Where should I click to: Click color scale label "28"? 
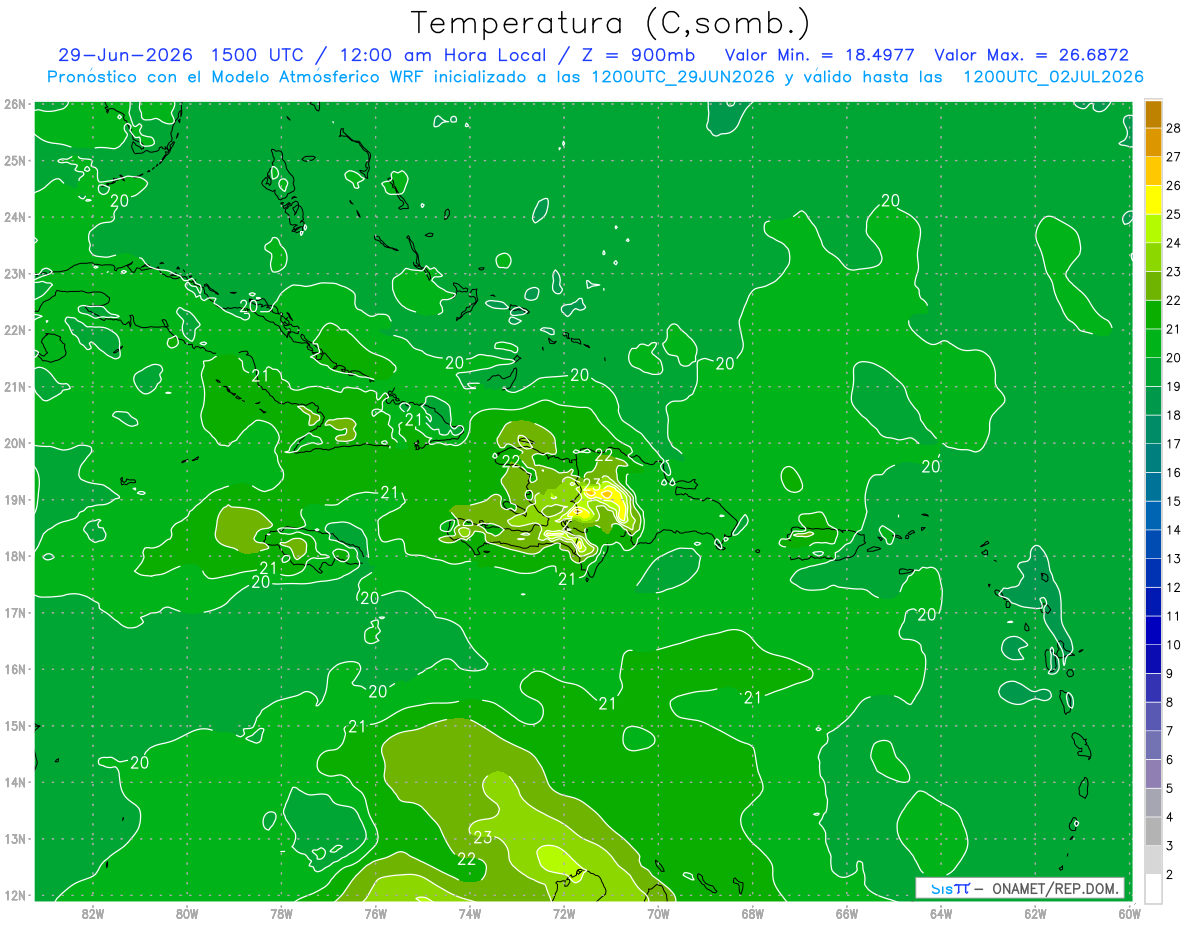[1173, 128]
